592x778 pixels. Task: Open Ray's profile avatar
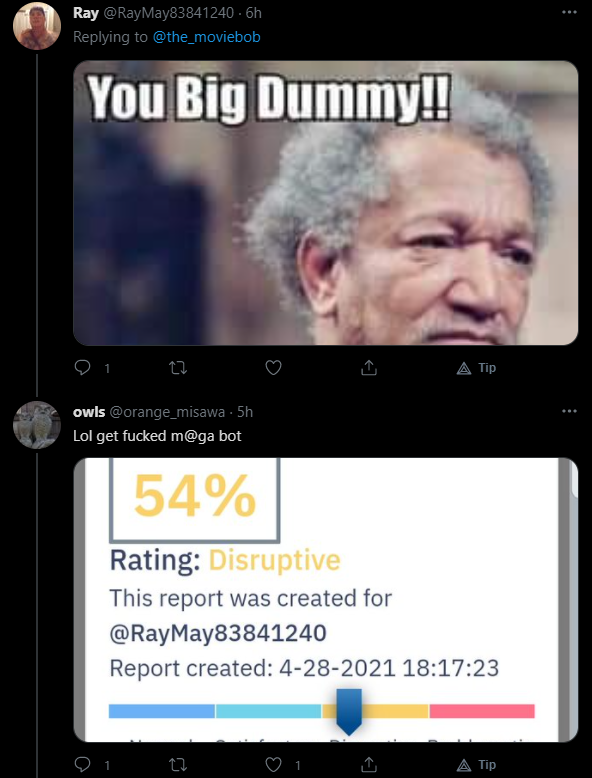point(37,26)
